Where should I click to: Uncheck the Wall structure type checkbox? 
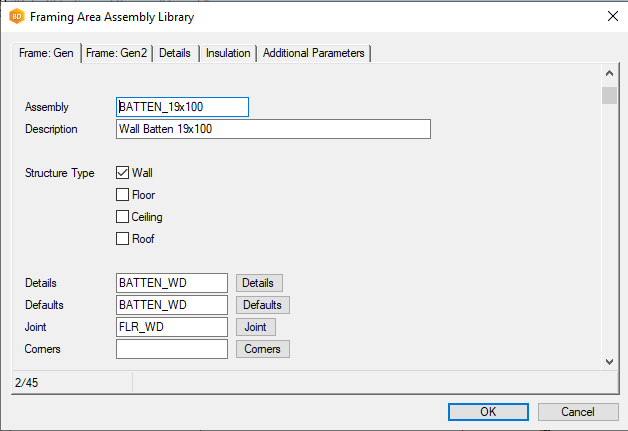123,173
